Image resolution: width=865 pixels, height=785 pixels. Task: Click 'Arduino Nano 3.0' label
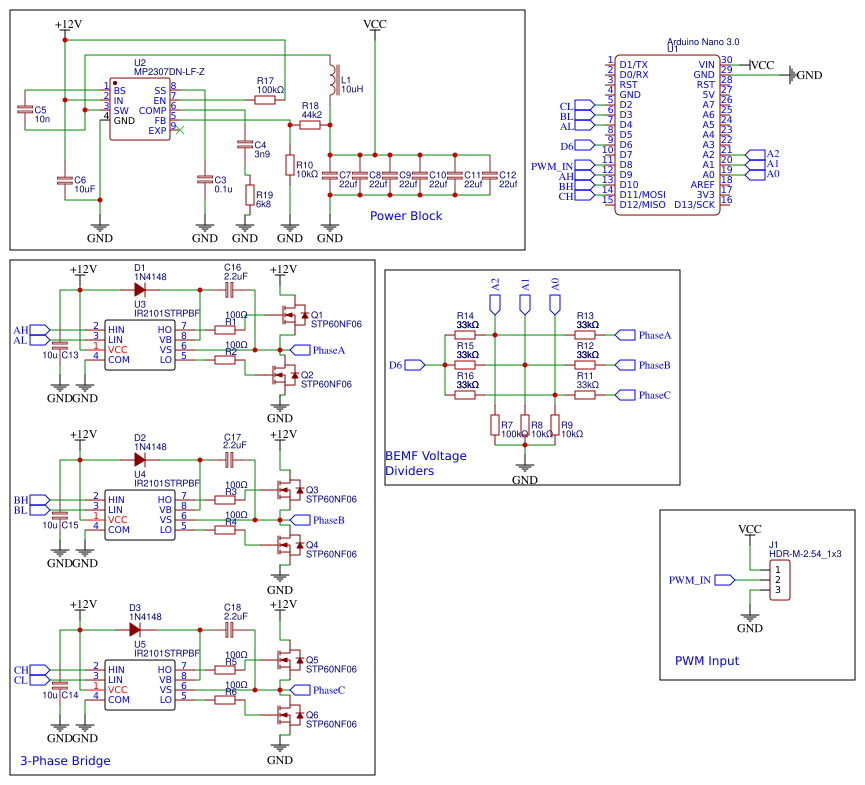click(x=703, y=41)
